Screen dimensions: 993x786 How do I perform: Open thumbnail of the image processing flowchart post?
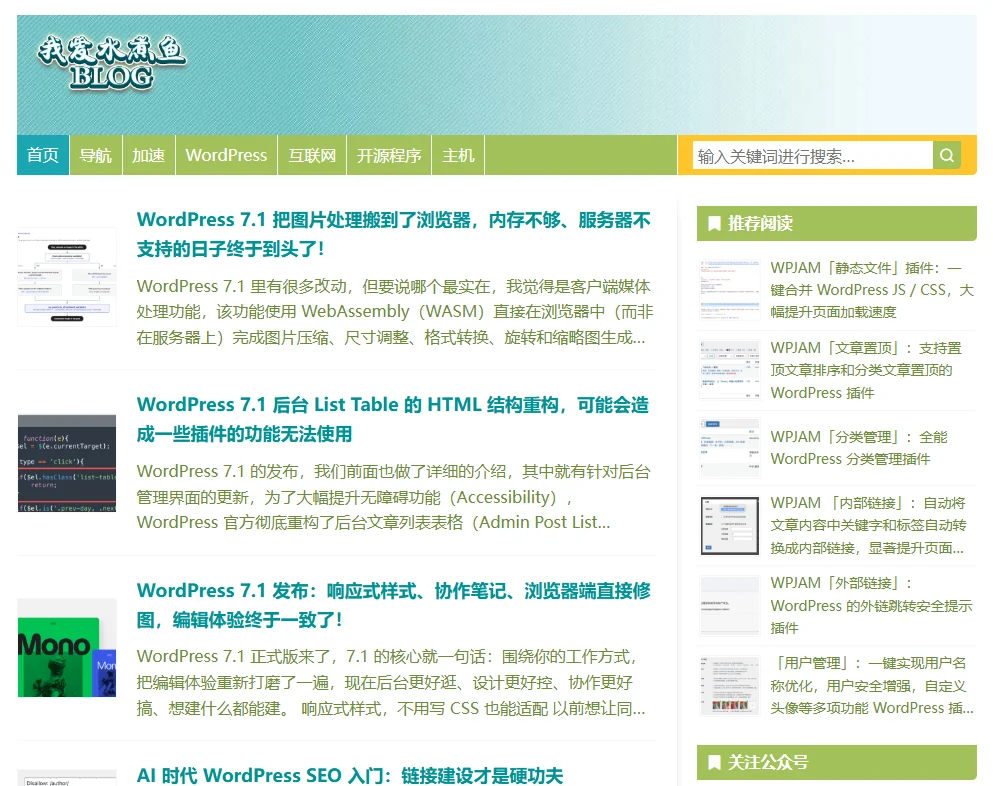(x=67, y=277)
